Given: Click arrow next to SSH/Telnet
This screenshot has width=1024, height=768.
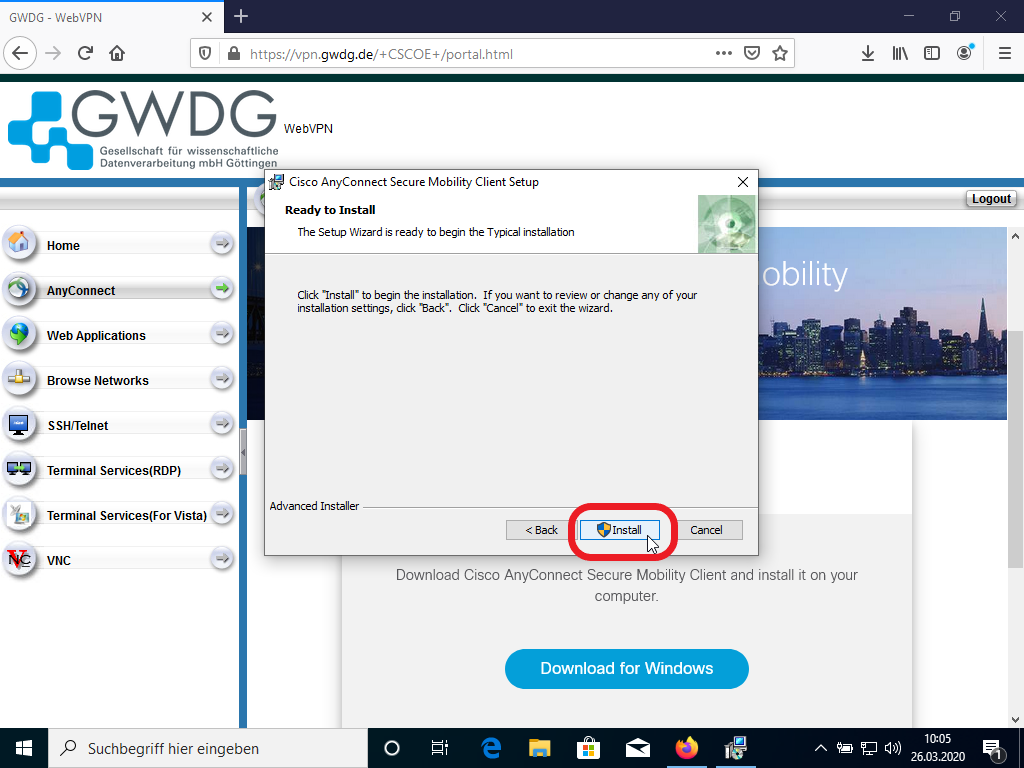Looking at the screenshot, I should [222, 424].
